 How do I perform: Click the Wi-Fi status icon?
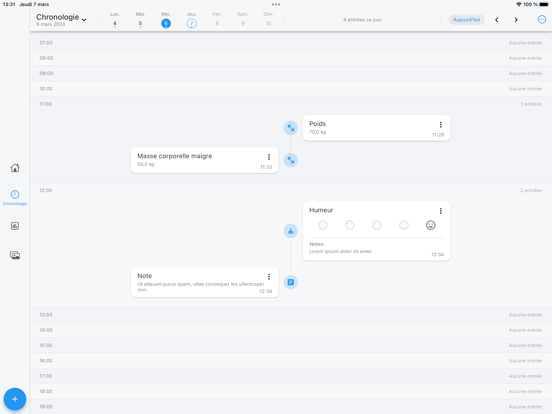(x=519, y=4)
